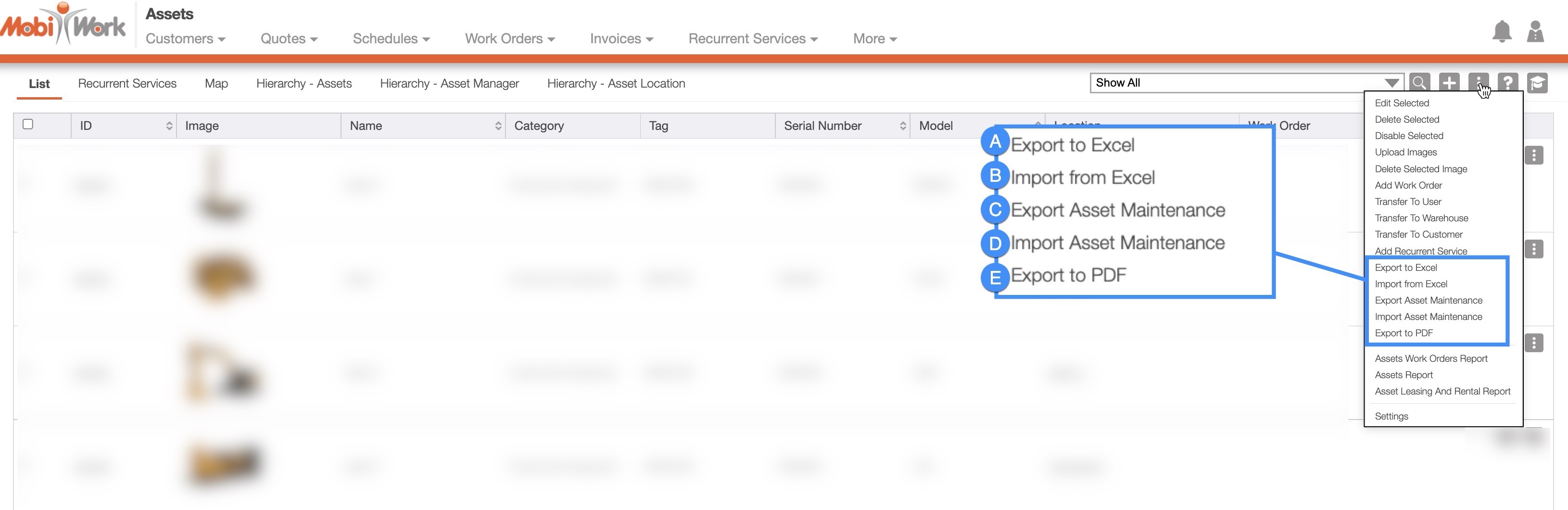1568x510 pixels.
Task: Click Settings in the dropdown menu
Action: (x=1391, y=416)
